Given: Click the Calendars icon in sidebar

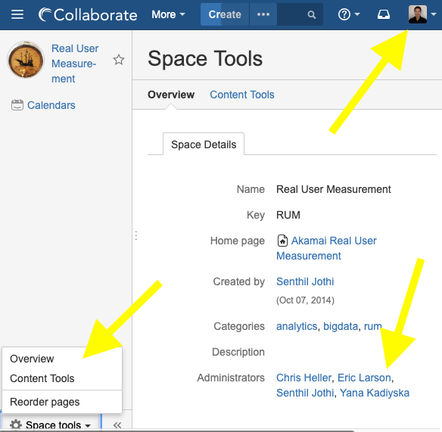Looking at the screenshot, I should (17, 105).
